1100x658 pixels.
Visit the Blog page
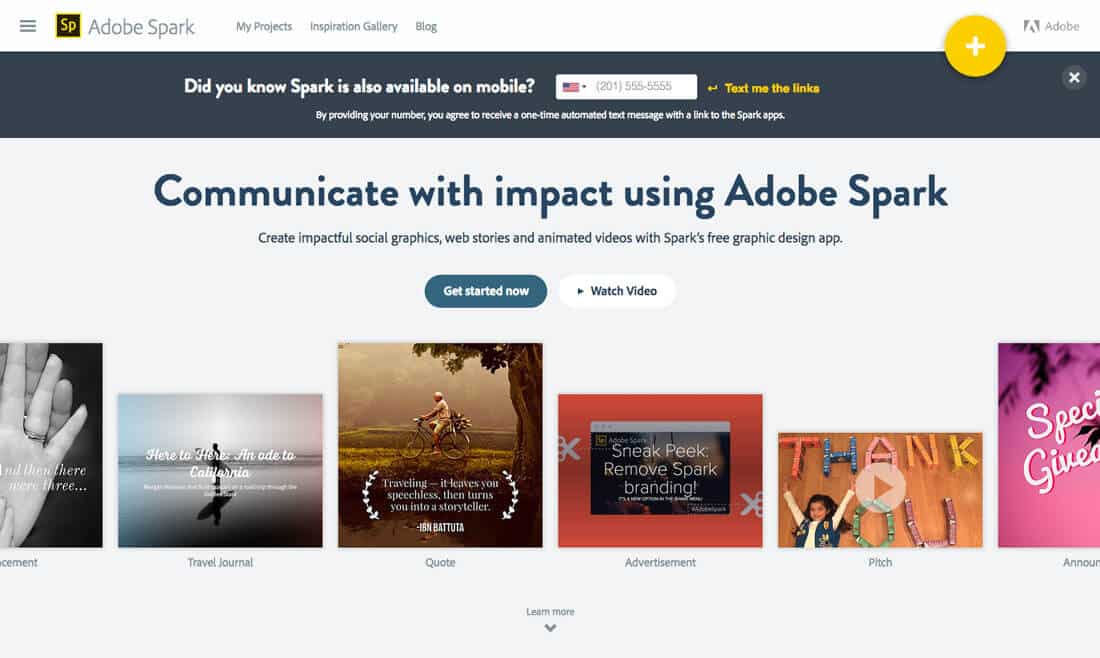click(x=426, y=27)
